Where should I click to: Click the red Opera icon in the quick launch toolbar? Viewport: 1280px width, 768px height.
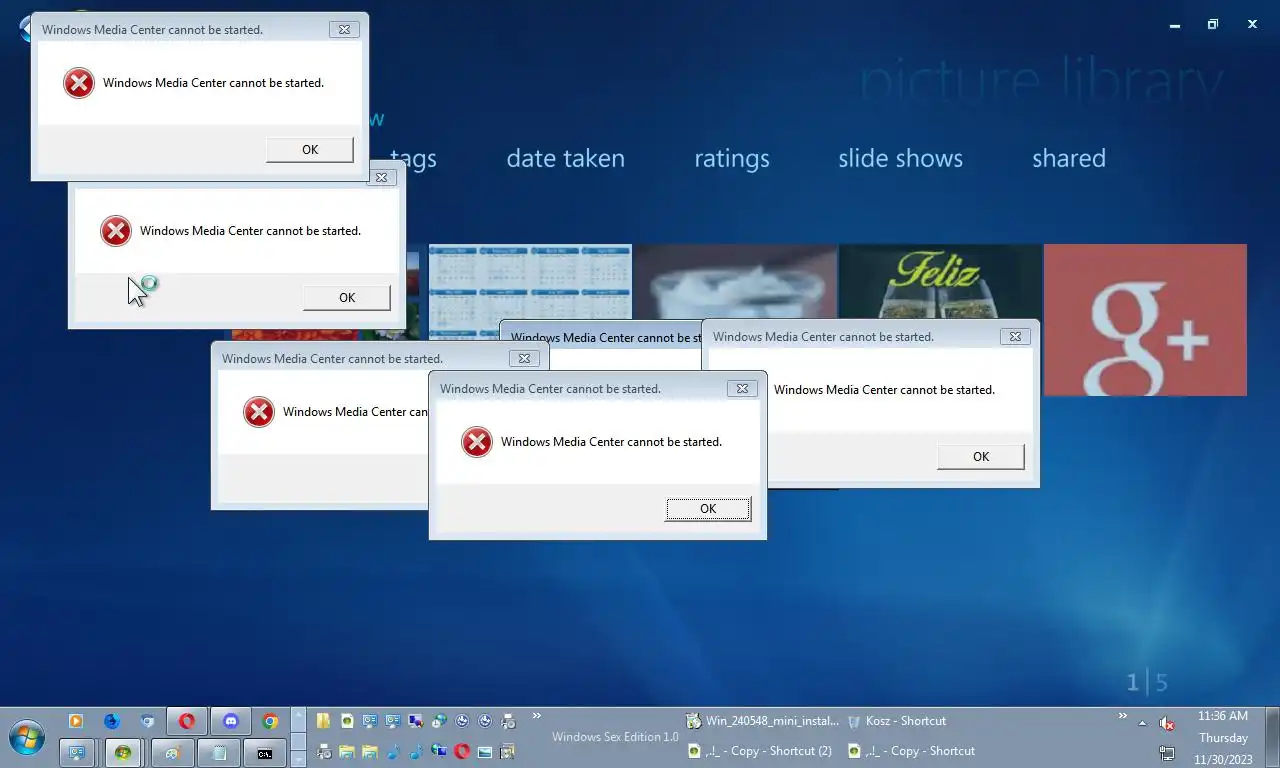(462, 751)
